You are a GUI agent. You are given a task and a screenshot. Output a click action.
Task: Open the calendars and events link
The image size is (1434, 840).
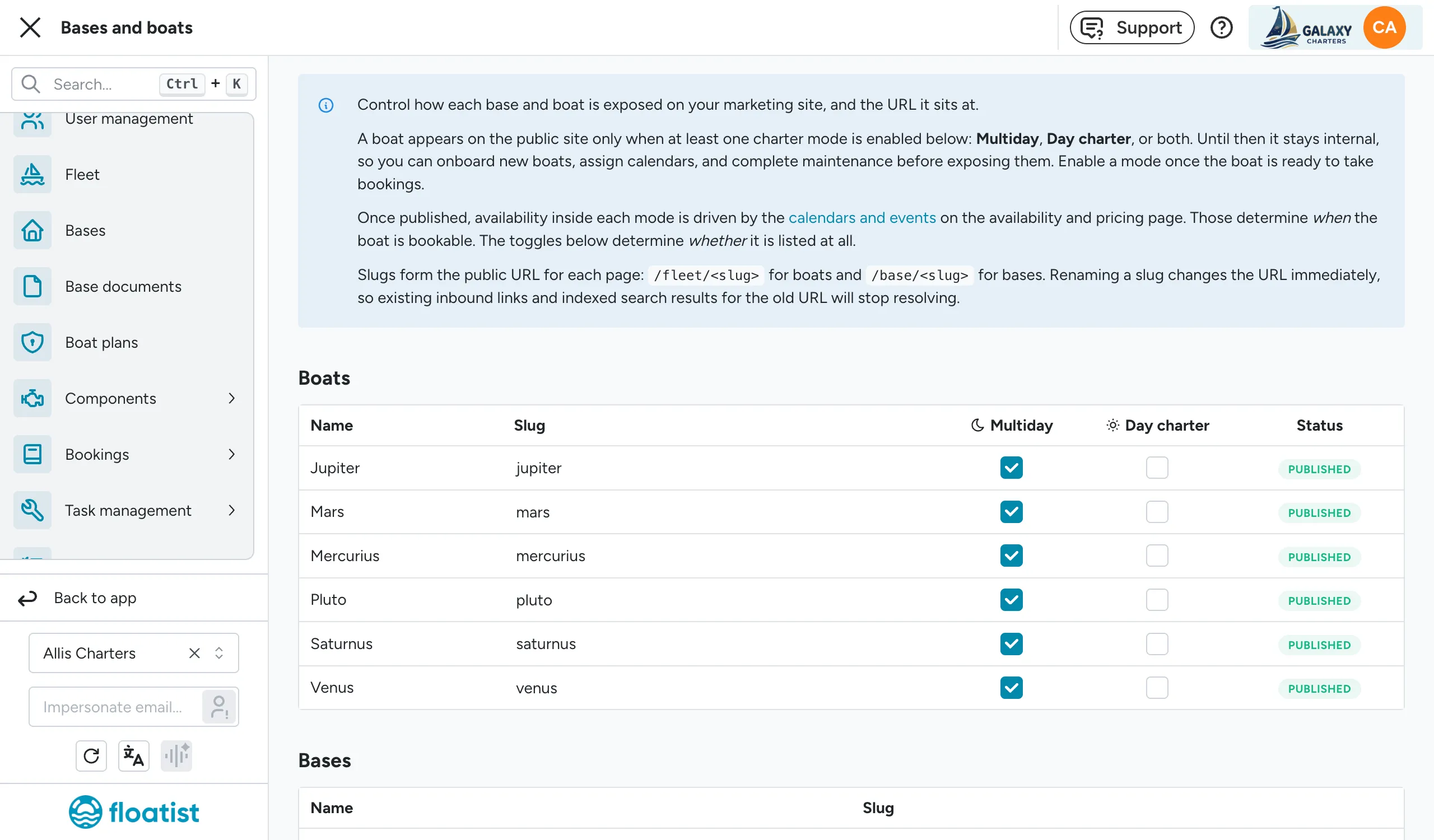tap(862, 218)
